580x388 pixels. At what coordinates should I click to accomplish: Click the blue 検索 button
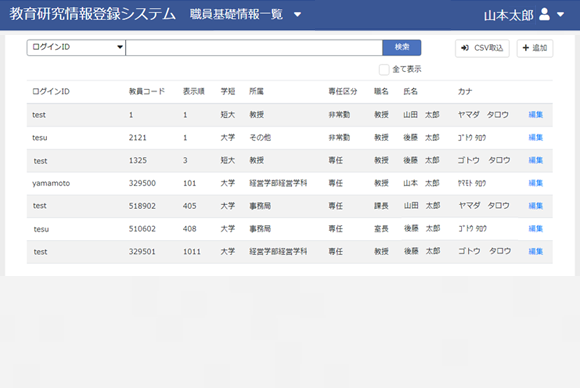pyautogui.click(x=402, y=47)
